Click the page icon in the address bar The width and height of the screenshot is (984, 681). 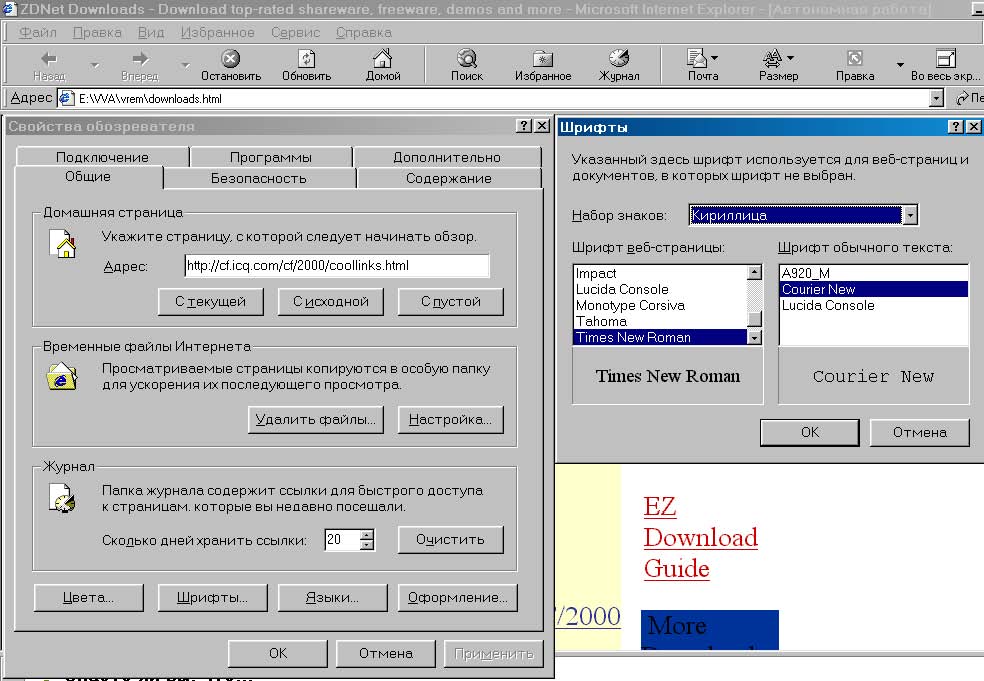(x=66, y=98)
